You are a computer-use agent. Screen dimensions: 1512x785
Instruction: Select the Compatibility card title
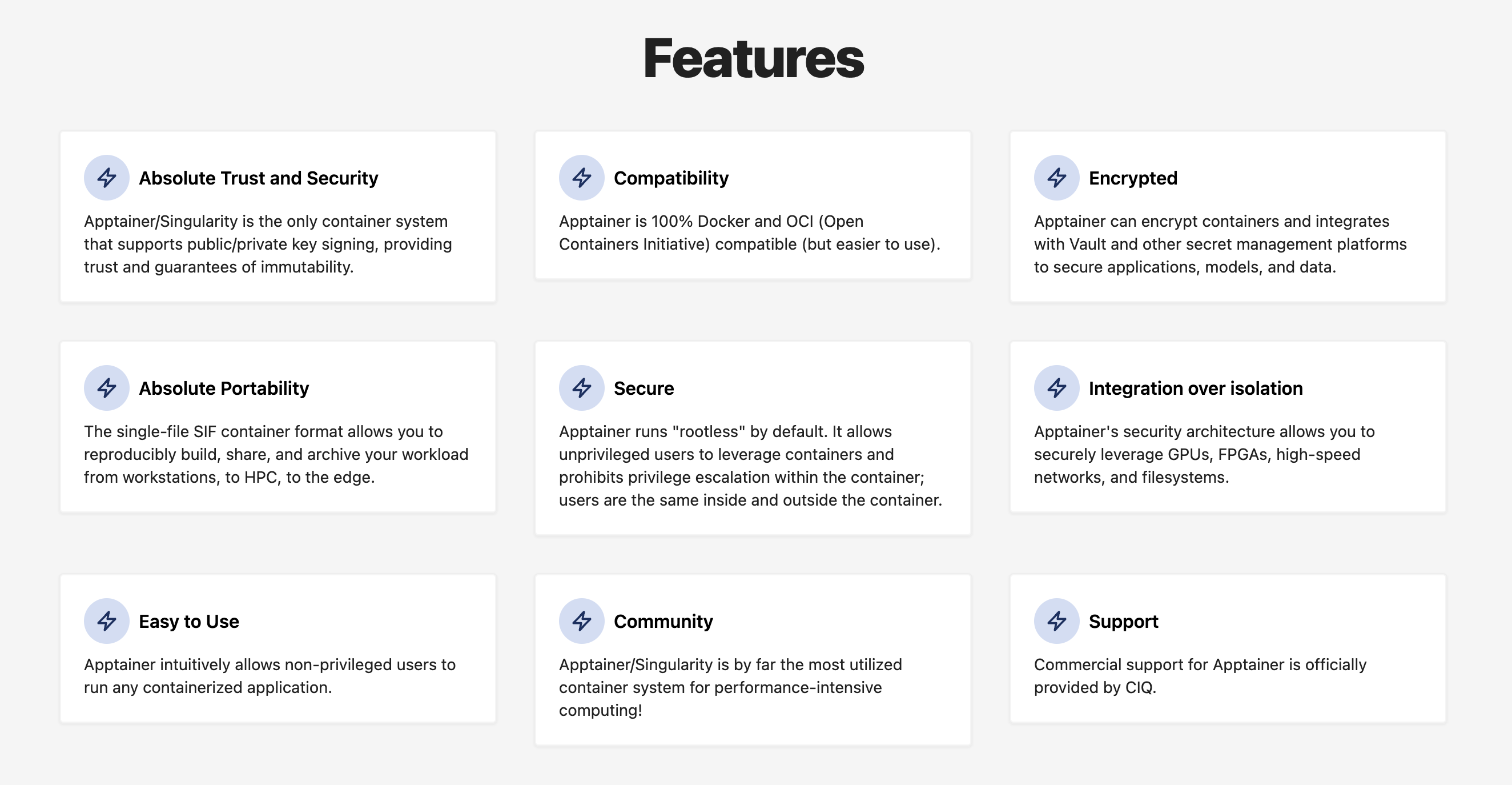click(x=671, y=178)
